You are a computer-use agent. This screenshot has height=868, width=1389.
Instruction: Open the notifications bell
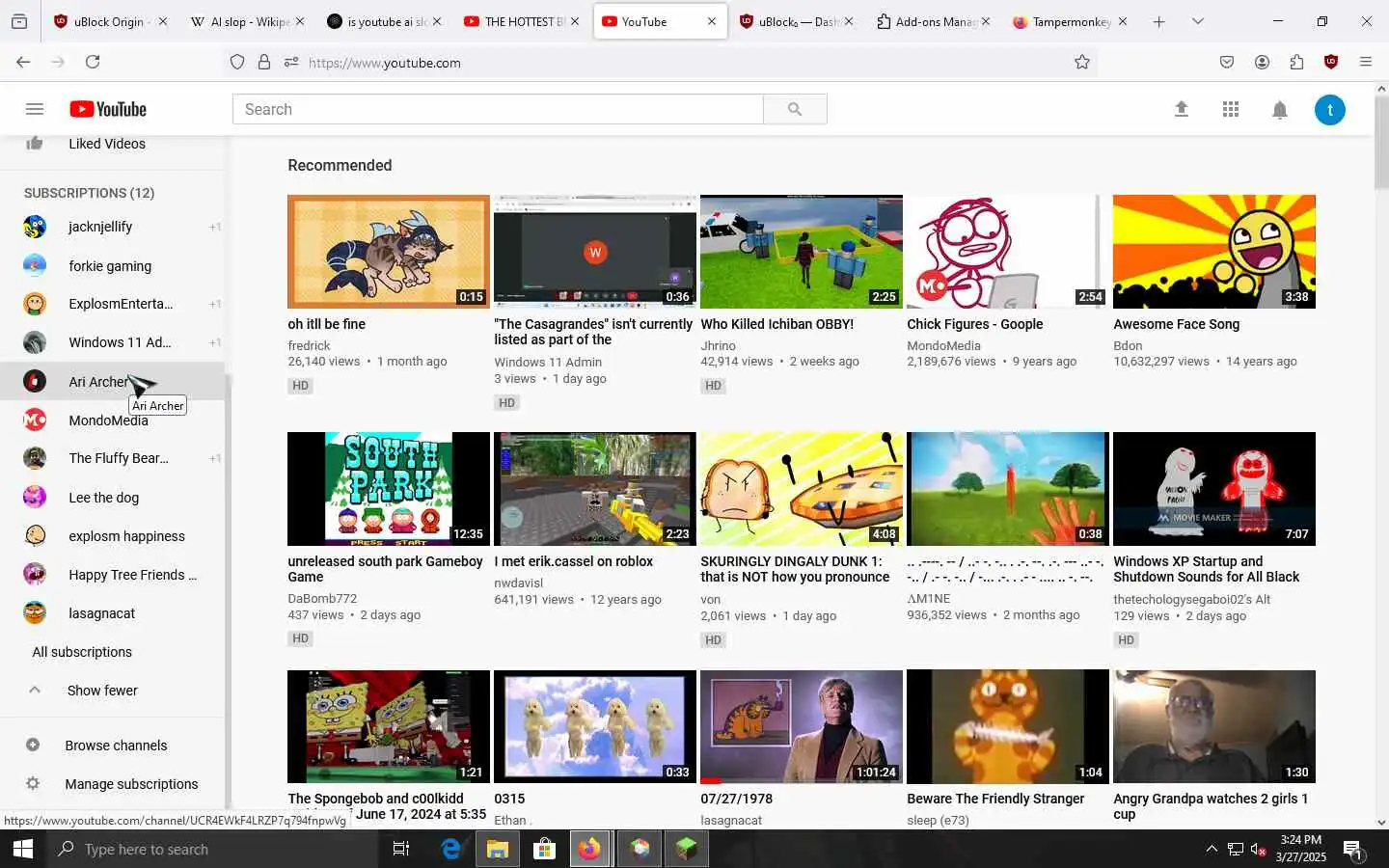pos(1280,110)
